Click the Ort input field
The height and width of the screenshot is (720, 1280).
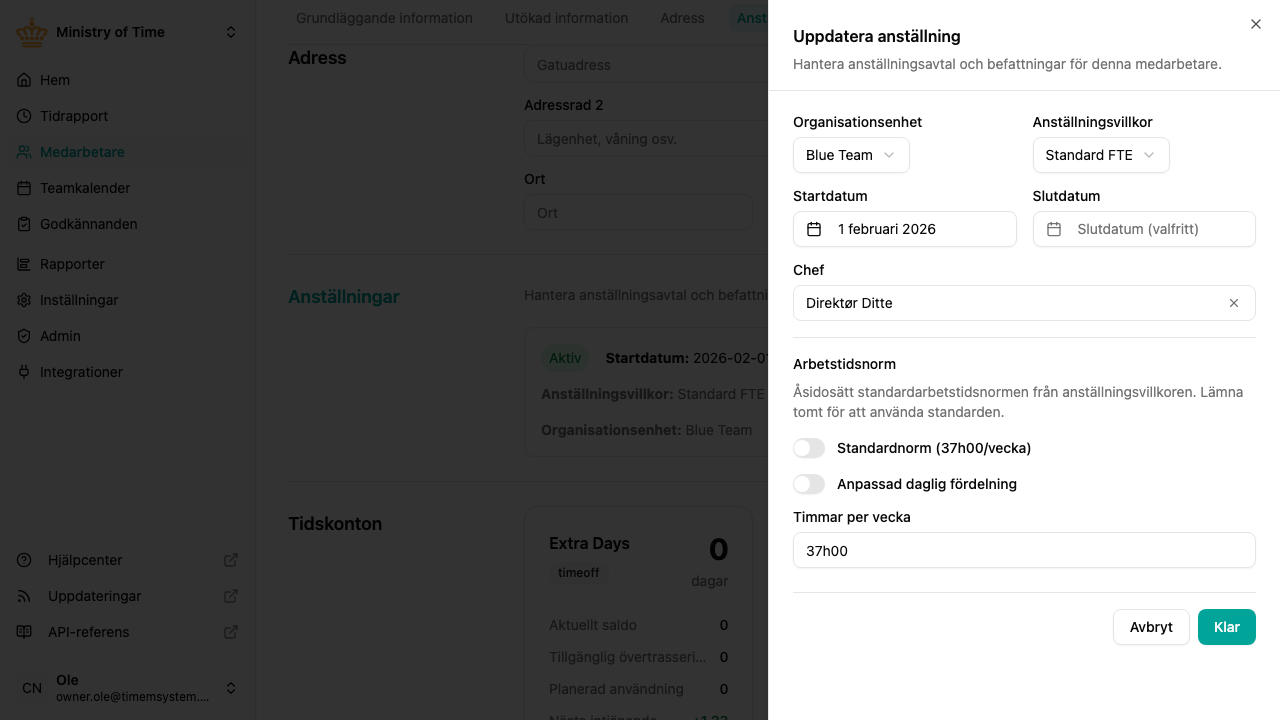click(x=638, y=213)
